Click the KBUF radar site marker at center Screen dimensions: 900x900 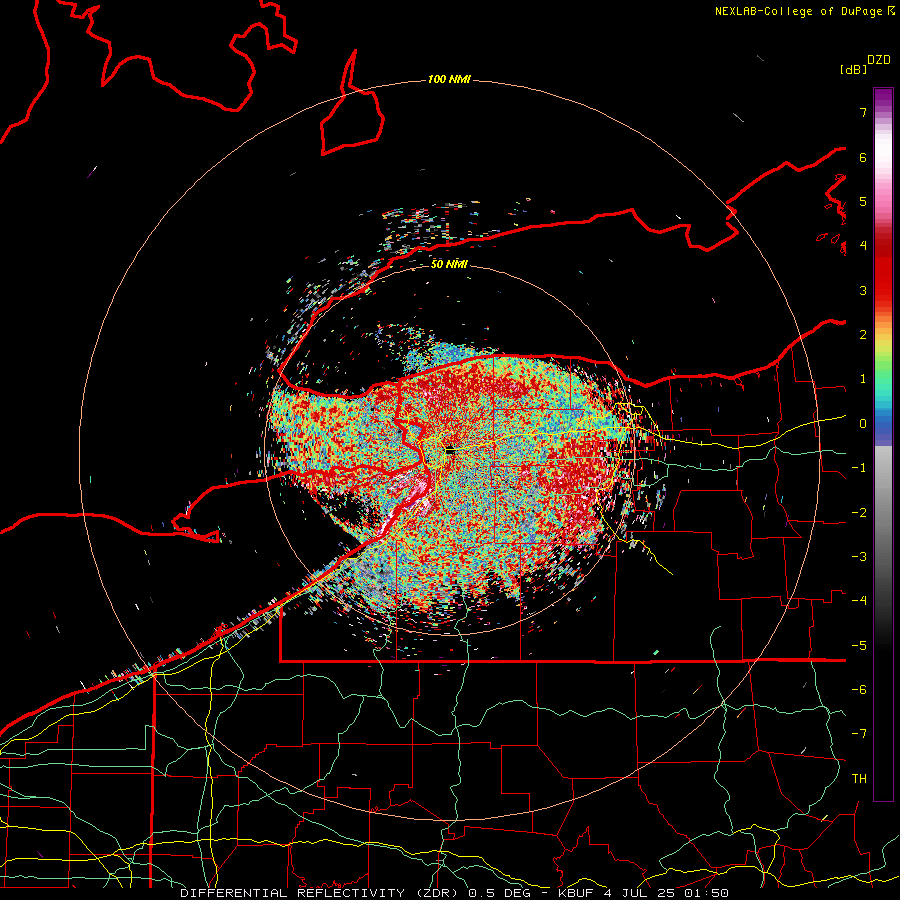(x=450, y=451)
